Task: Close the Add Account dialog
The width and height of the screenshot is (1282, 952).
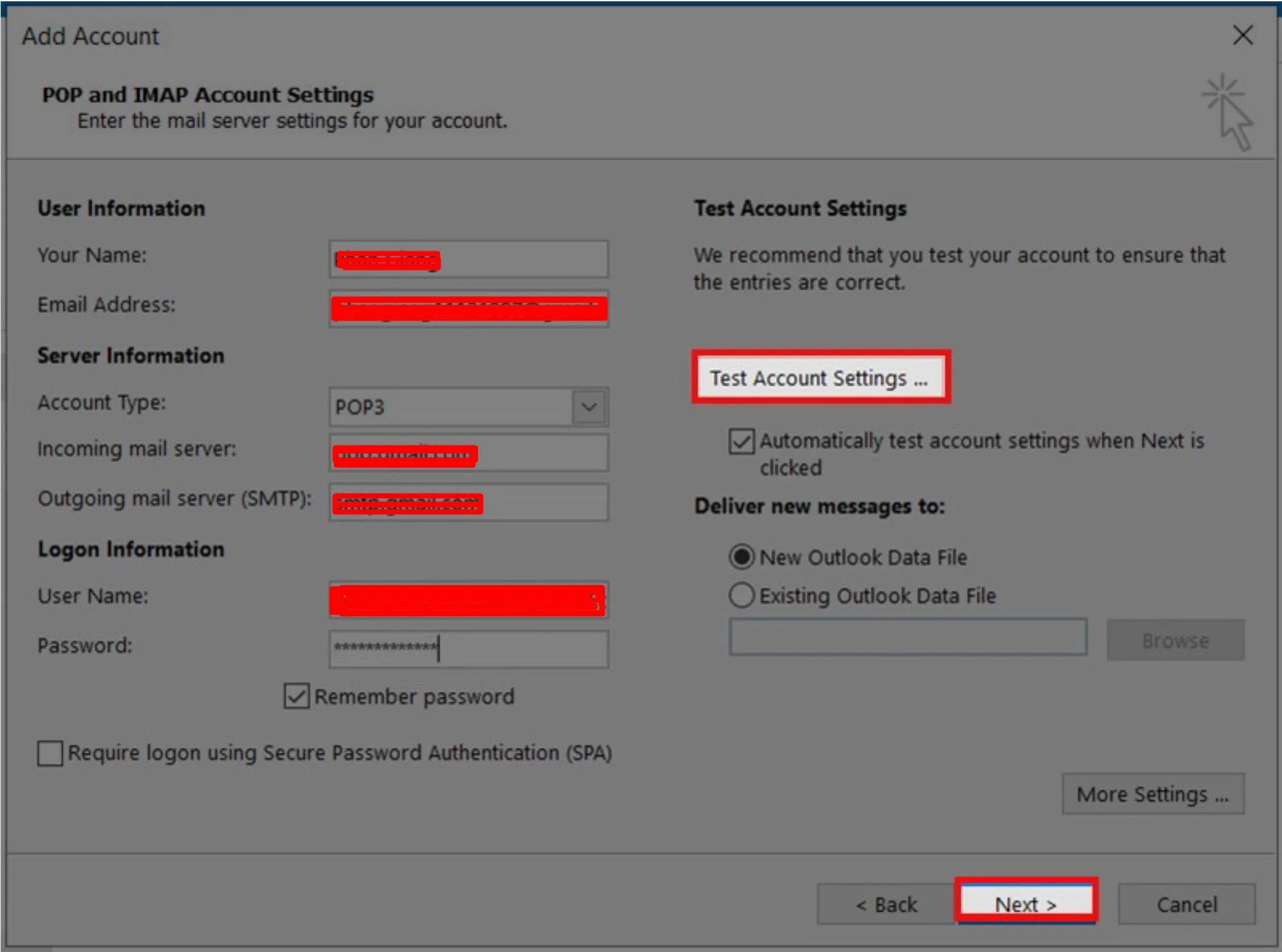Action: (x=1242, y=35)
